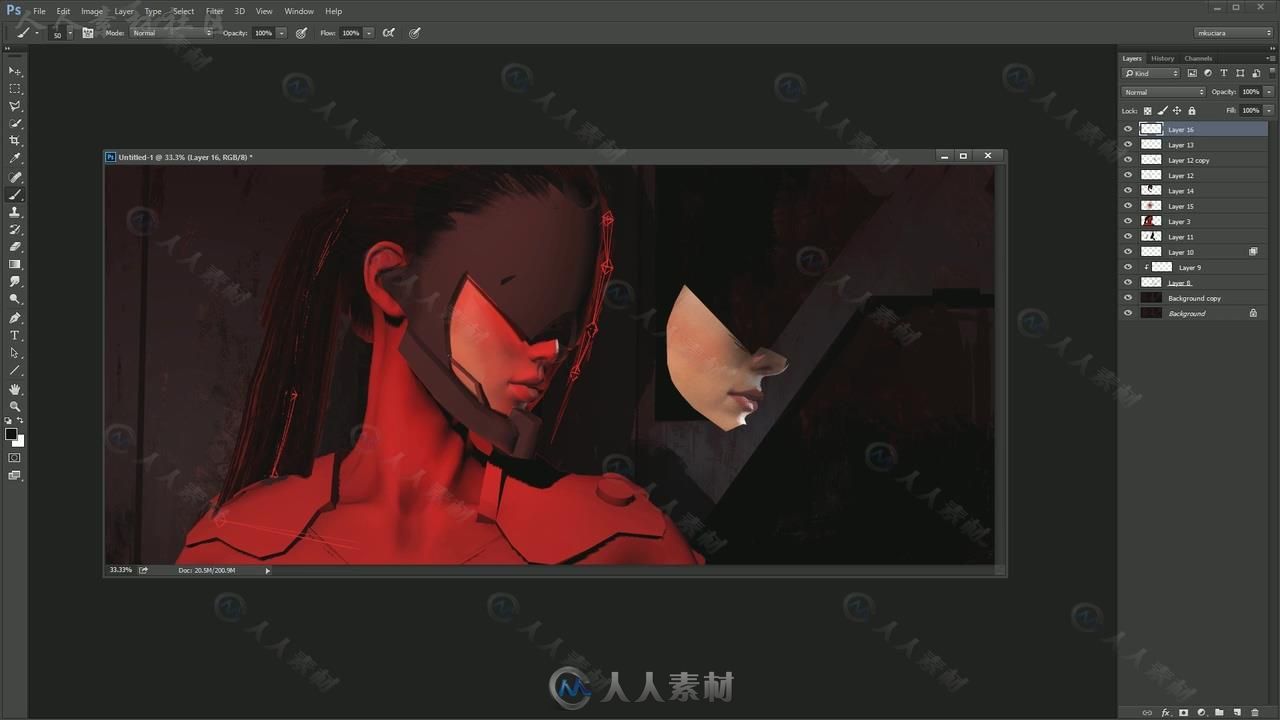Open the File menu

click(39, 11)
